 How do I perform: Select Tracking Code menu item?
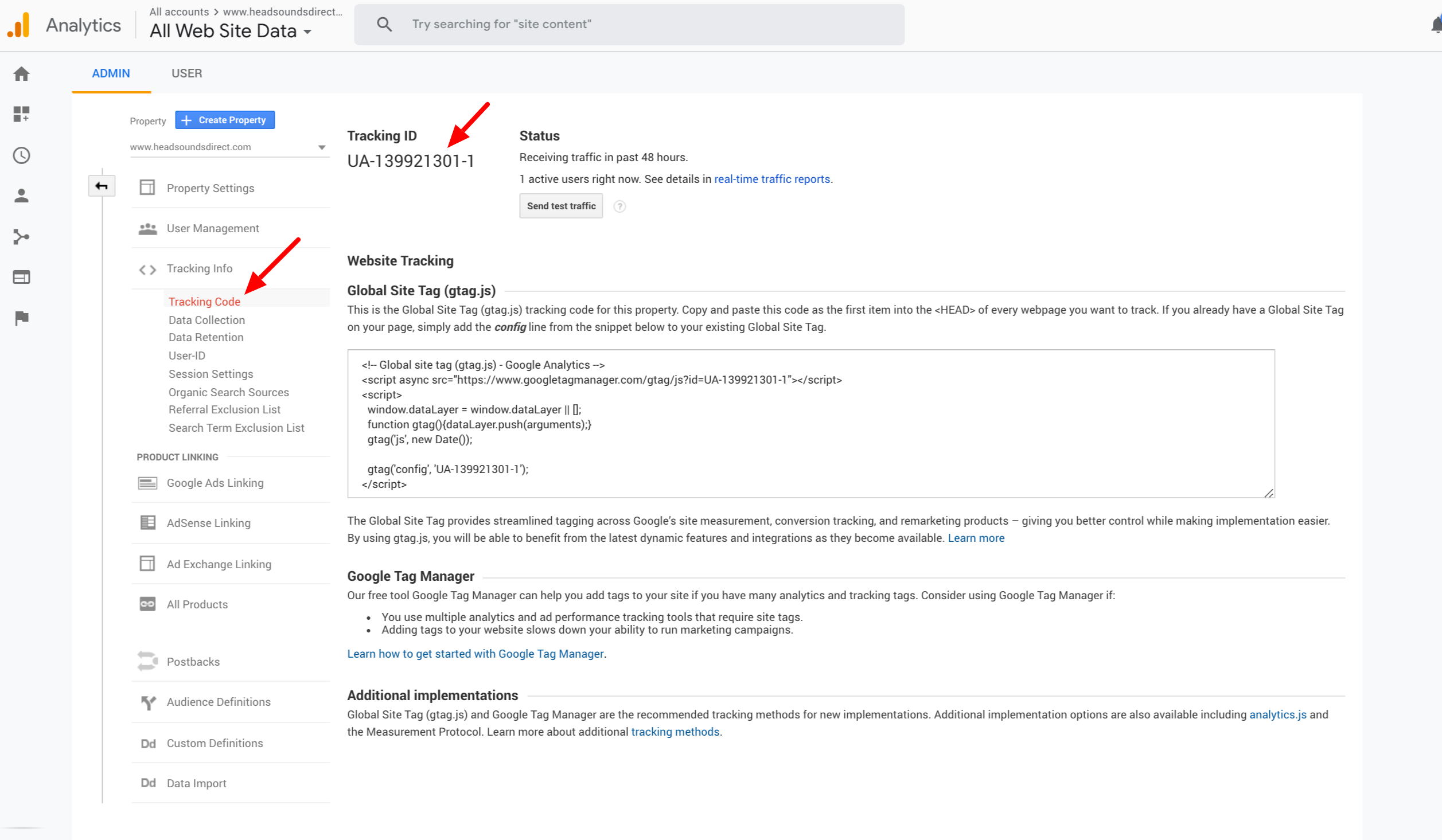click(x=204, y=302)
